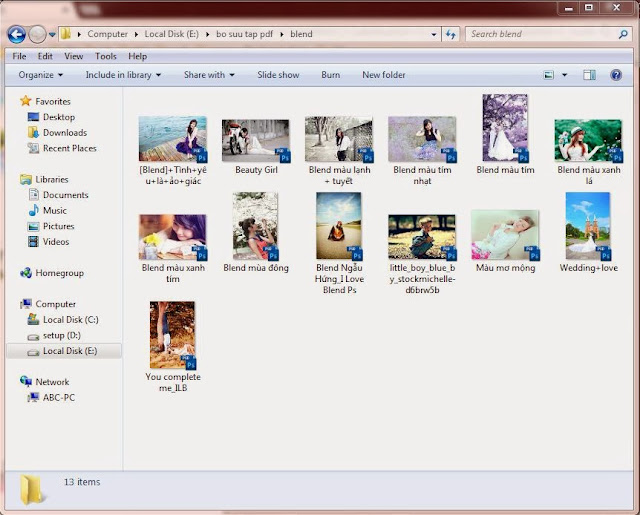Select Libraries in navigation pane
This screenshot has width=640, height=515.
pyautogui.click(x=51, y=180)
